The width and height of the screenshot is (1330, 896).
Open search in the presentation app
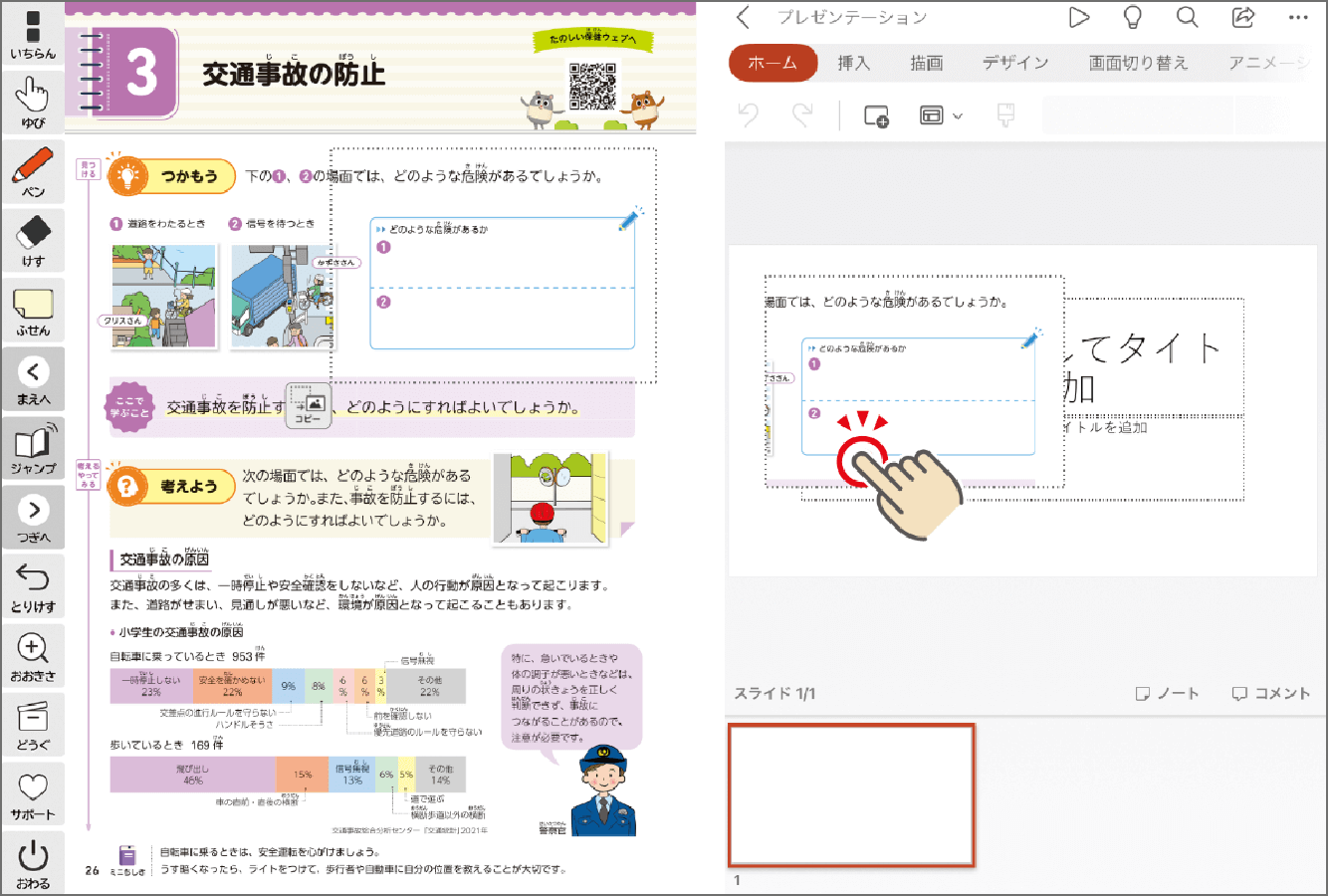(1187, 17)
